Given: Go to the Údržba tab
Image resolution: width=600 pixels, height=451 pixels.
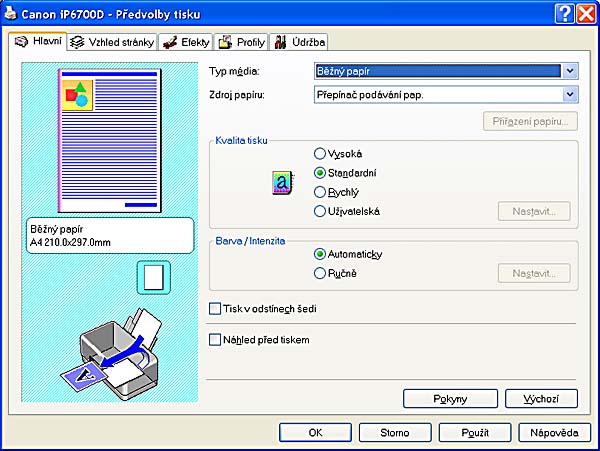Looking at the screenshot, I should click(300, 42).
